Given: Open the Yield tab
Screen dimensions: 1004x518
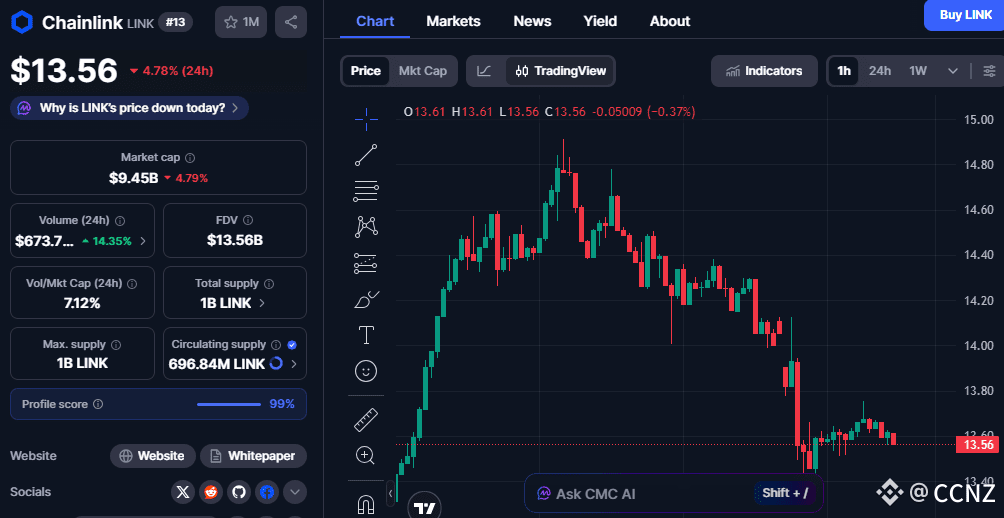Looking at the screenshot, I should pos(600,21).
